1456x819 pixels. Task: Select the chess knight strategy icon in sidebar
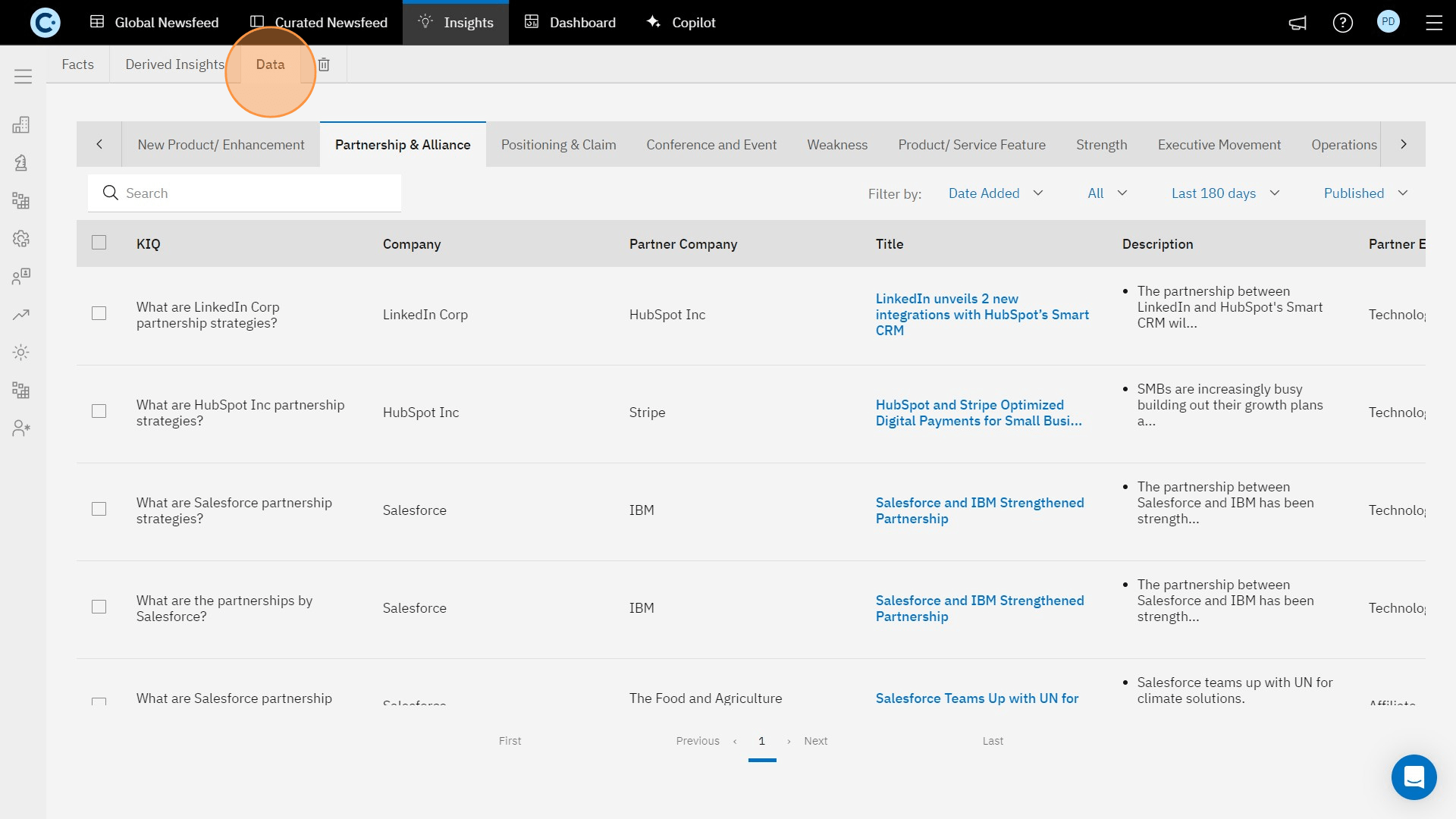click(x=21, y=162)
